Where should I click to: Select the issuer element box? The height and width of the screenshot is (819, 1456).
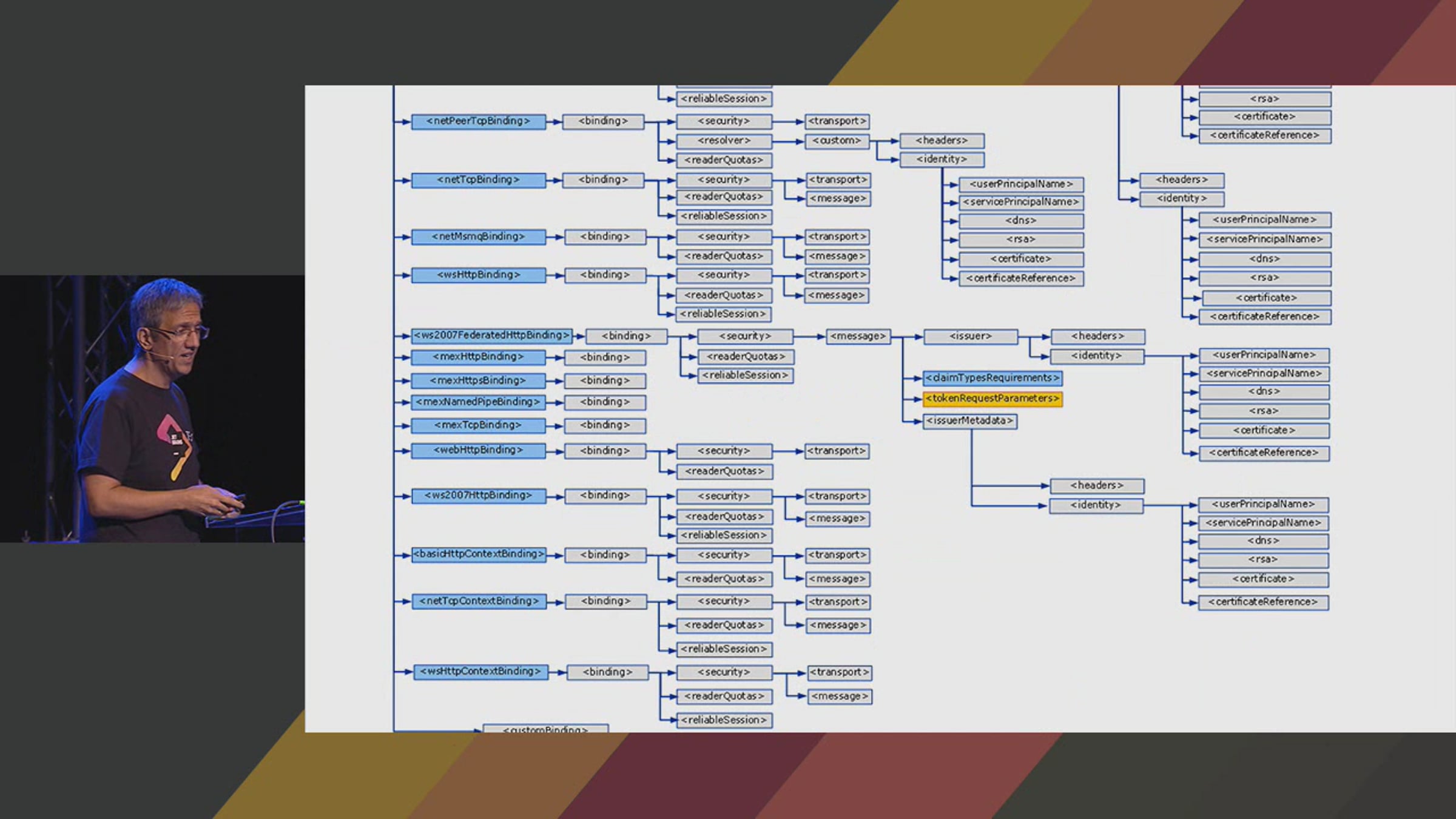pyautogui.click(x=970, y=337)
